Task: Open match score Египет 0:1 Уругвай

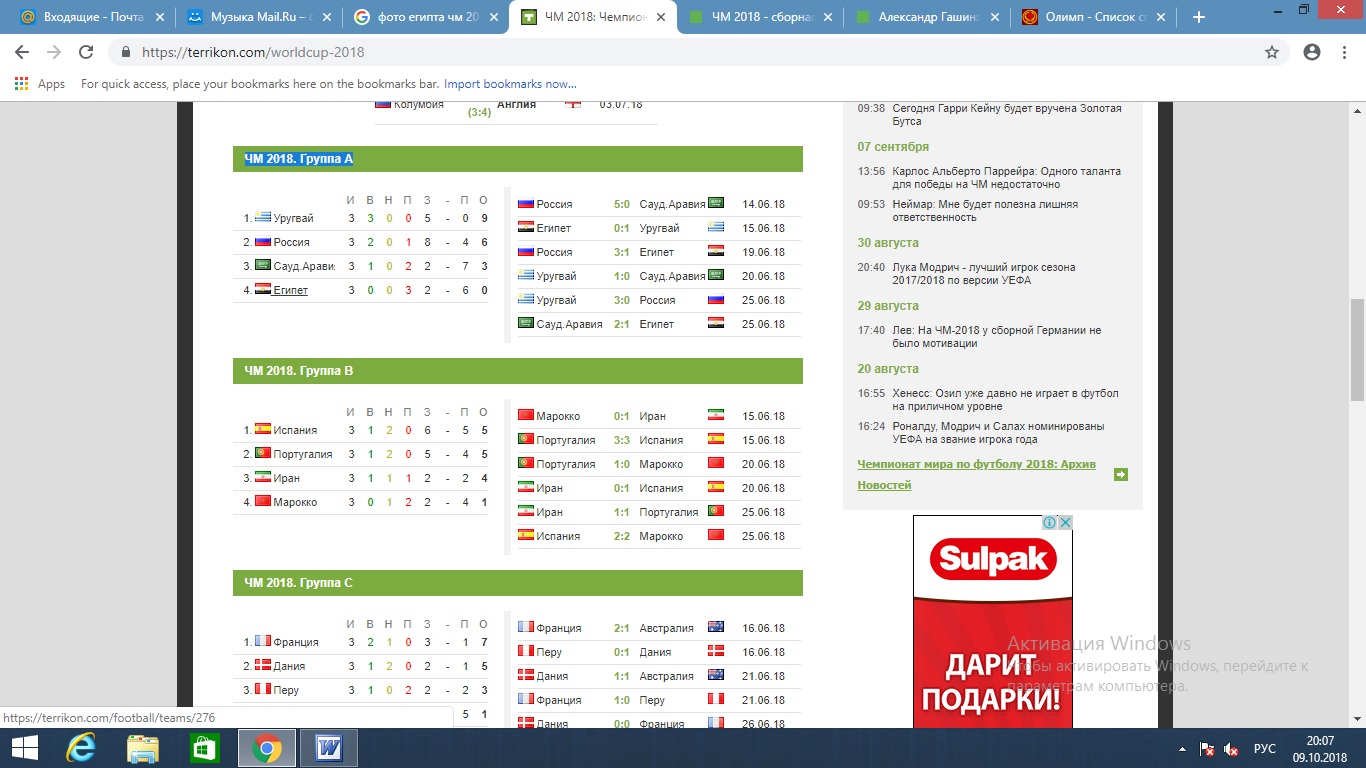Action: (622, 228)
